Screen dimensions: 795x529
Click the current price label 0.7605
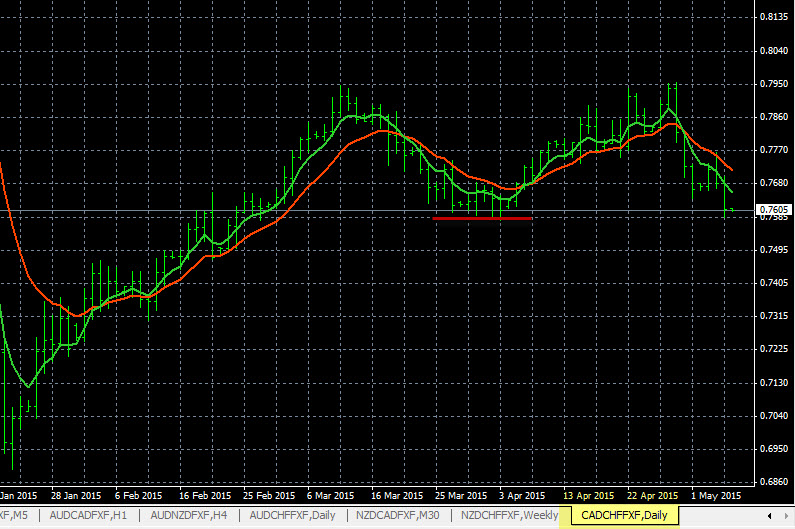point(774,209)
